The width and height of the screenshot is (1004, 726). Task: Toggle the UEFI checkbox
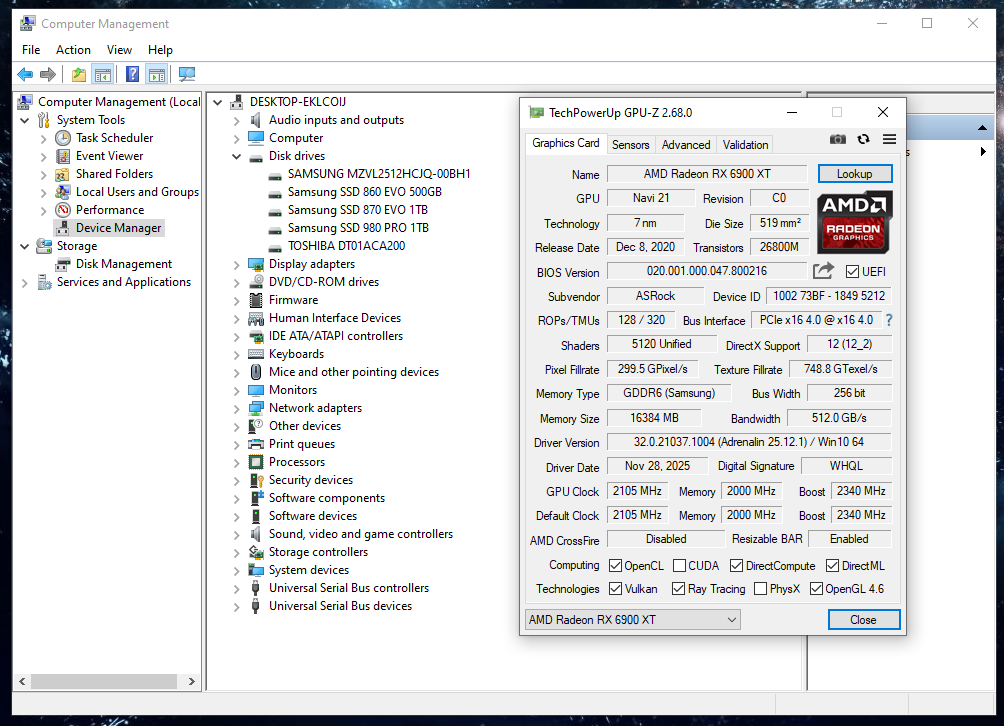852,272
